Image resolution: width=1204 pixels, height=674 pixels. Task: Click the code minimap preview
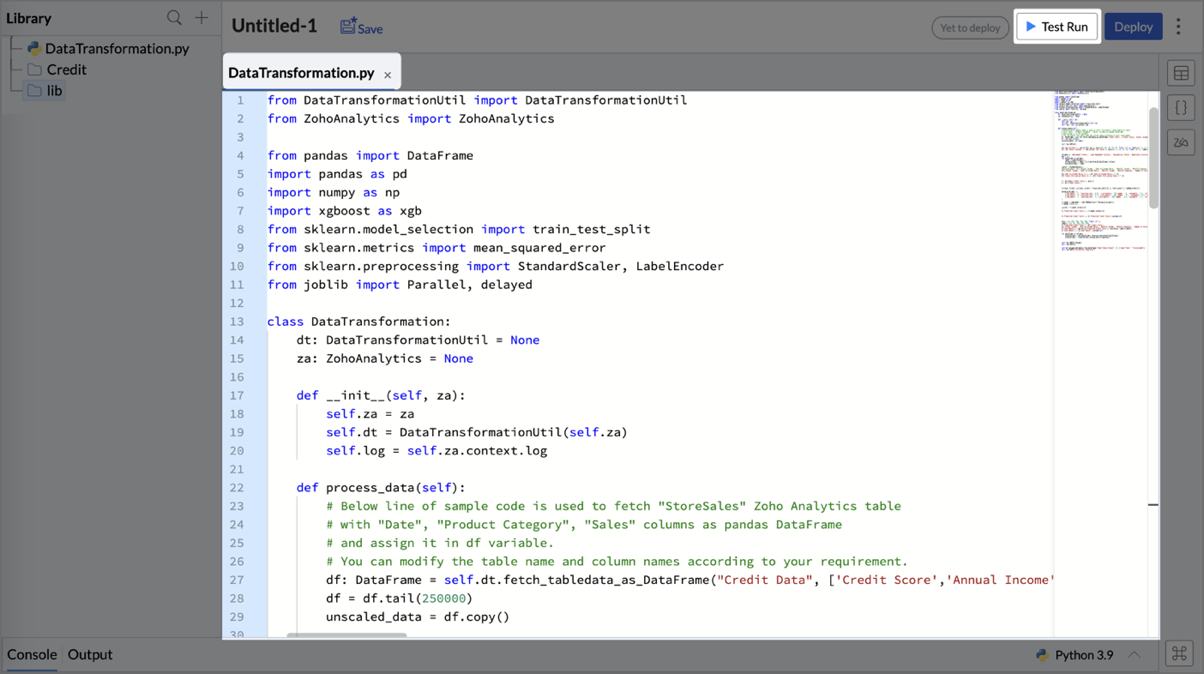coord(1100,170)
